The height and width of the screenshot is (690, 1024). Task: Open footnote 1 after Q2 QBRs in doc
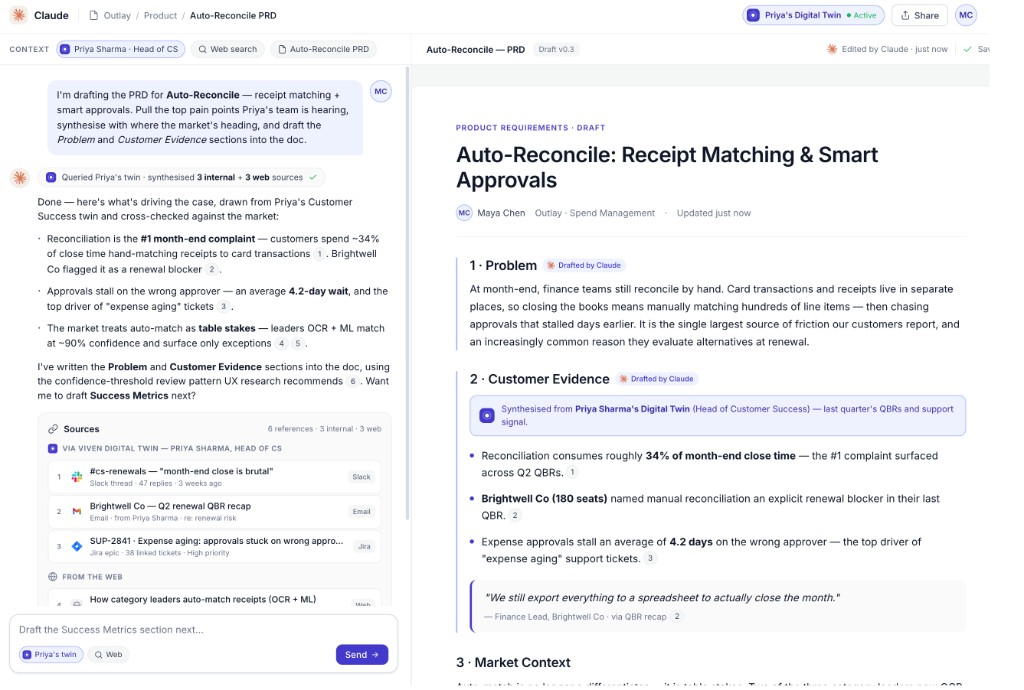point(572,473)
